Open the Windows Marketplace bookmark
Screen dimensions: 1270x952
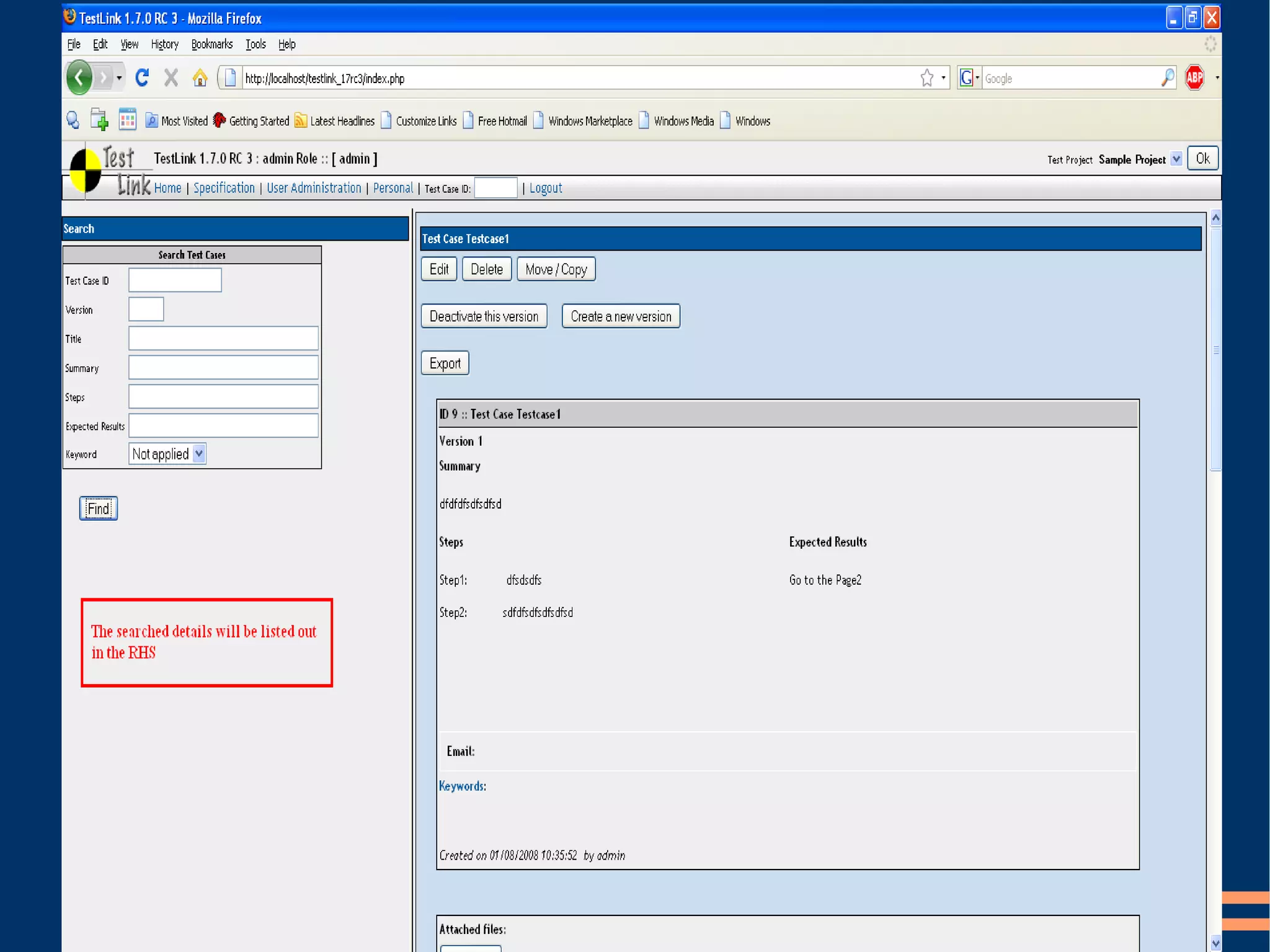[583, 121]
